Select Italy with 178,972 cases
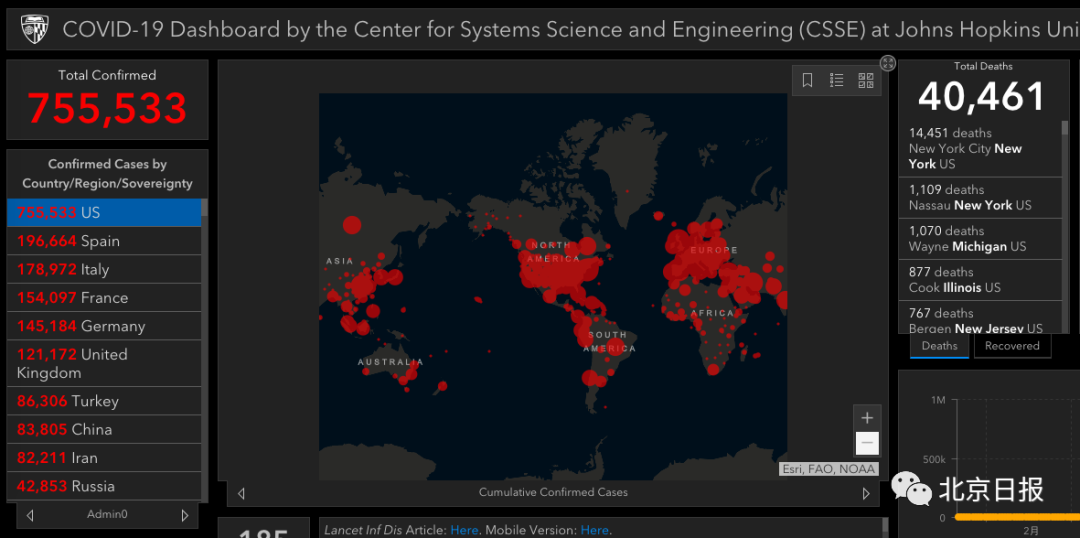This screenshot has width=1080, height=538. pos(104,269)
